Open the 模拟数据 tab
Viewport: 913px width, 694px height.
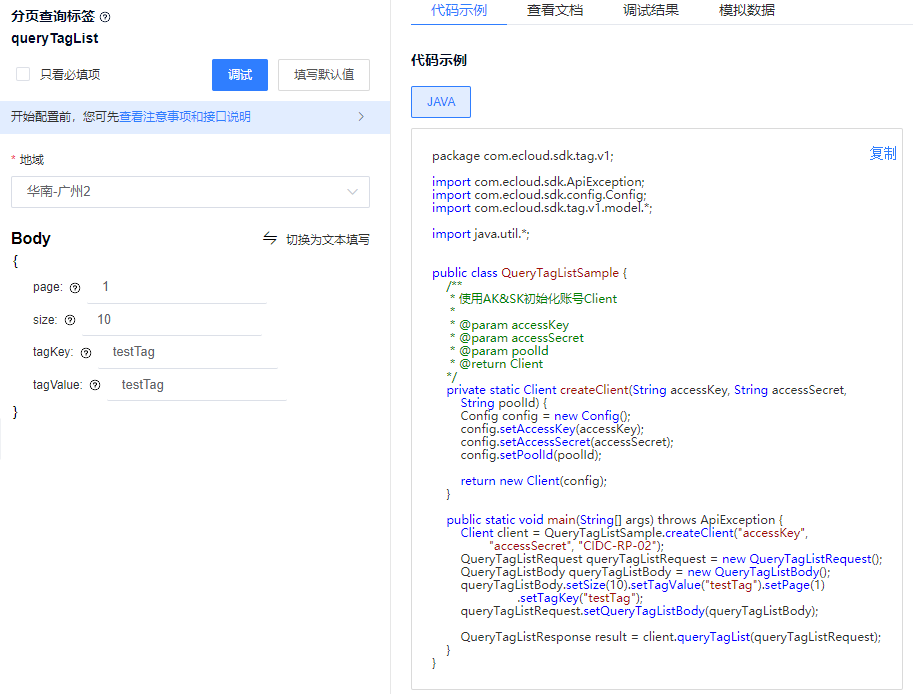747,10
